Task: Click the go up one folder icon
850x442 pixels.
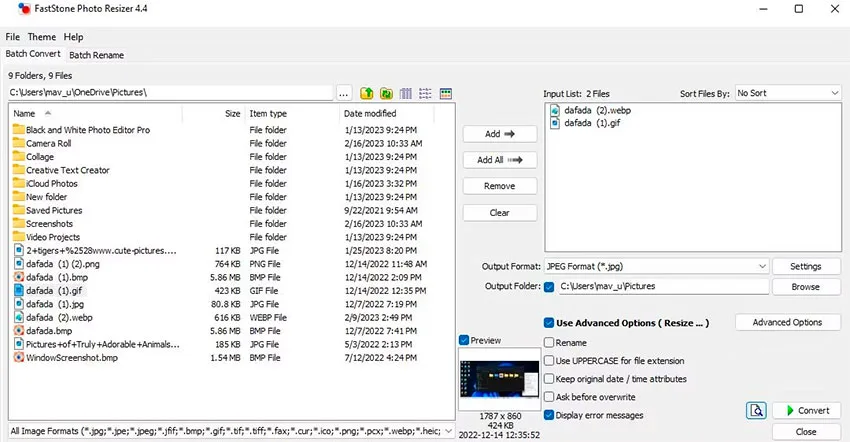Action: [367, 93]
